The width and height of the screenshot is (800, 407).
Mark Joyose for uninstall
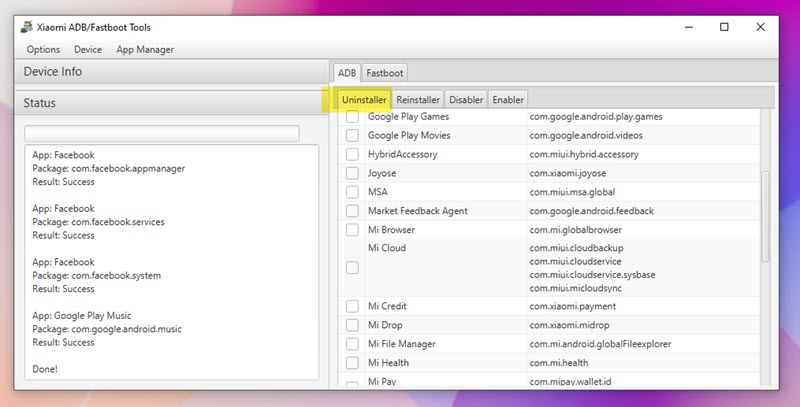pyautogui.click(x=352, y=173)
